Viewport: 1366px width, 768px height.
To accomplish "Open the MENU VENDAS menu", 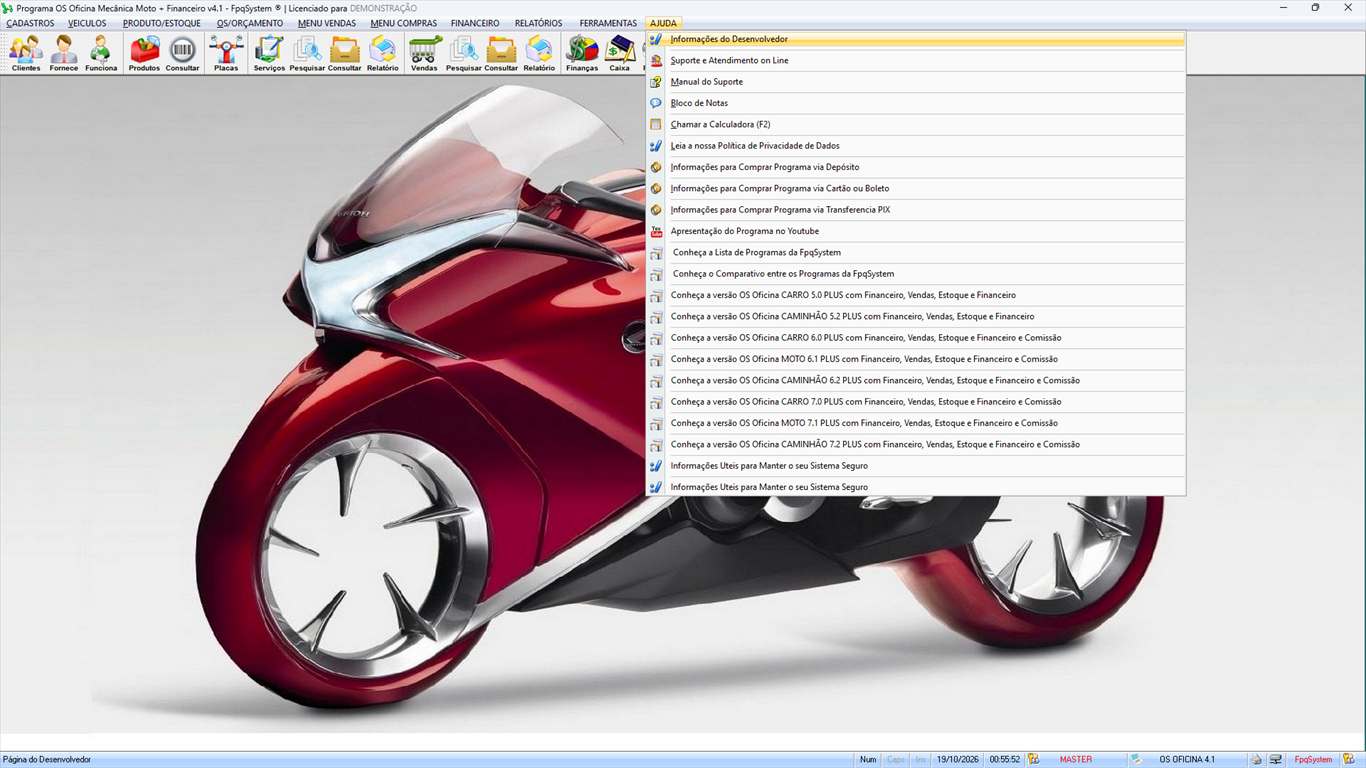I will click(x=327, y=23).
